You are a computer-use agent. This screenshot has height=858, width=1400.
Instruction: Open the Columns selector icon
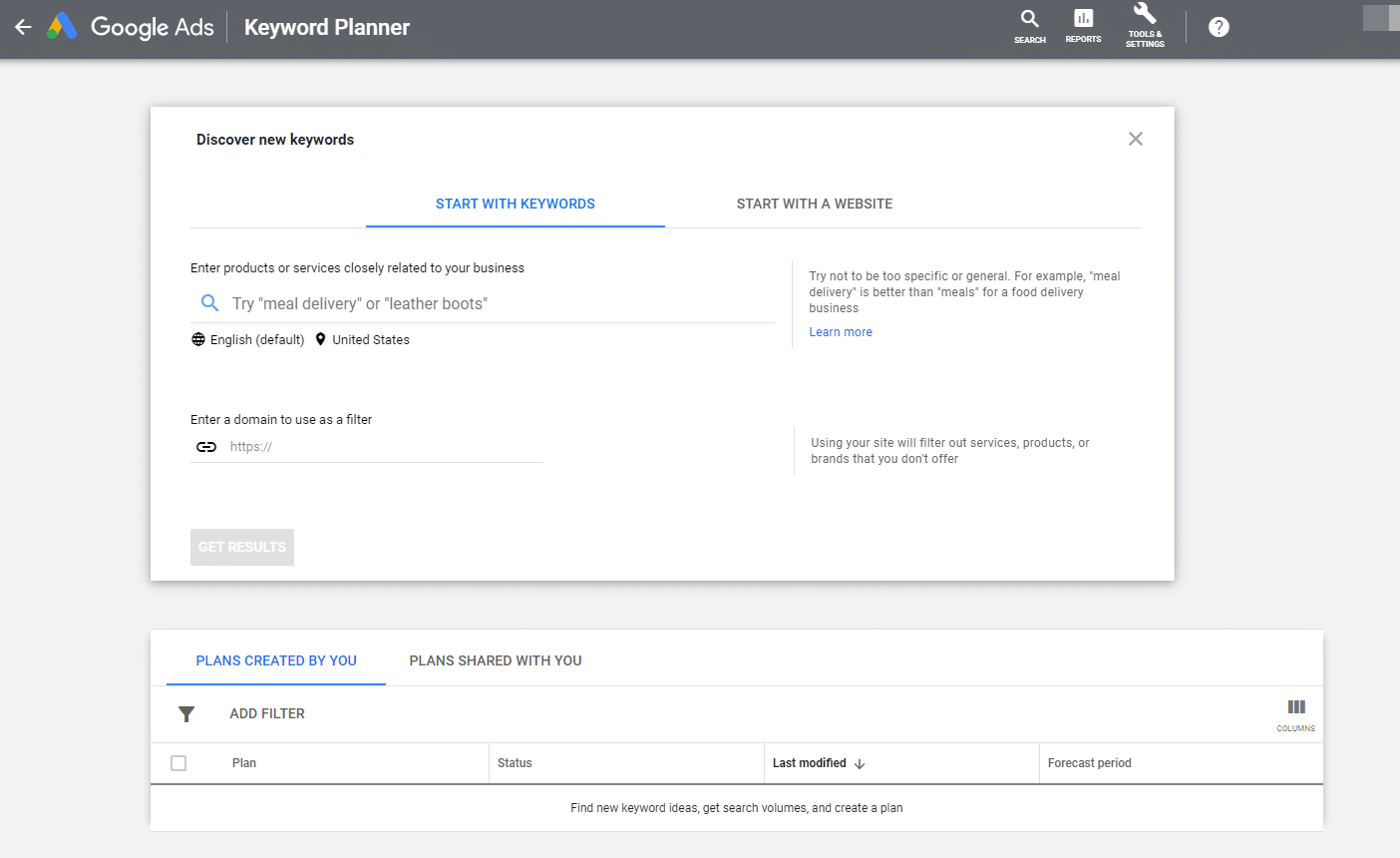tap(1295, 713)
